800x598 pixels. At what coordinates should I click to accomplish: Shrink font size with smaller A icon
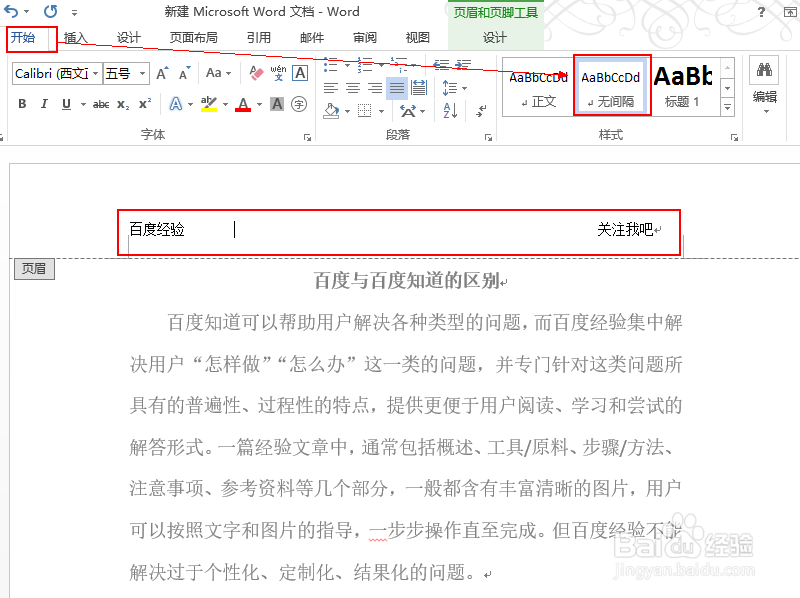184,73
